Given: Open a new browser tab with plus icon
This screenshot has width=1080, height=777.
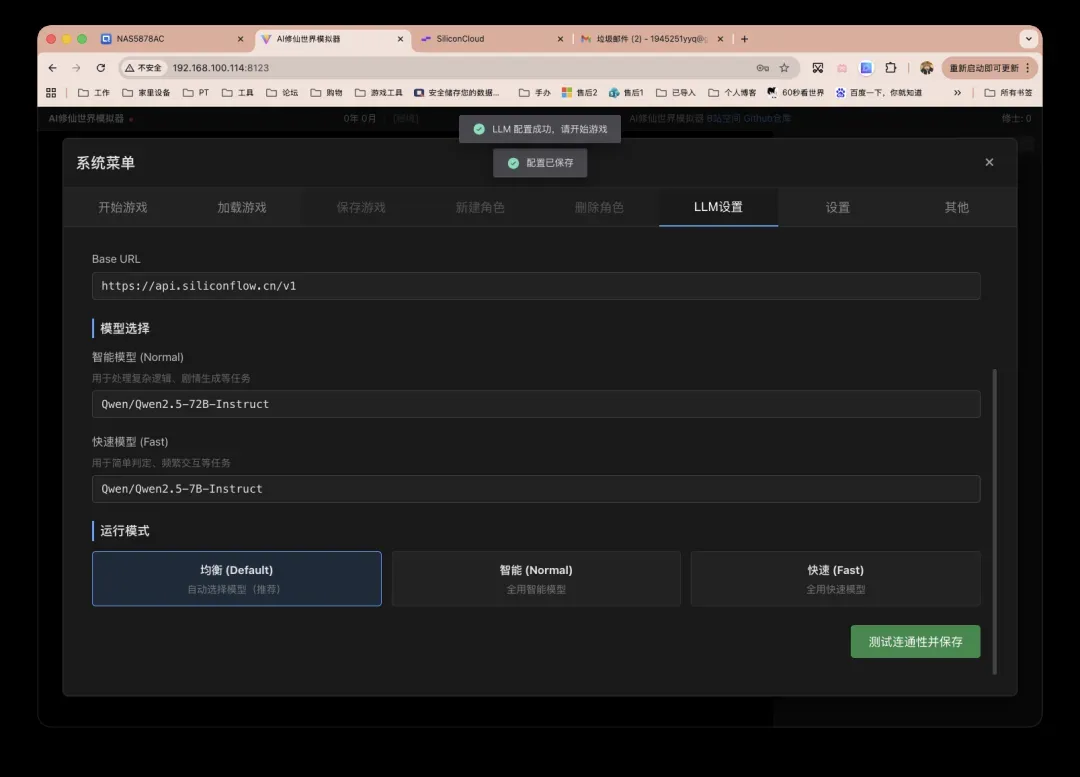Looking at the screenshot, I should [744, 39].
